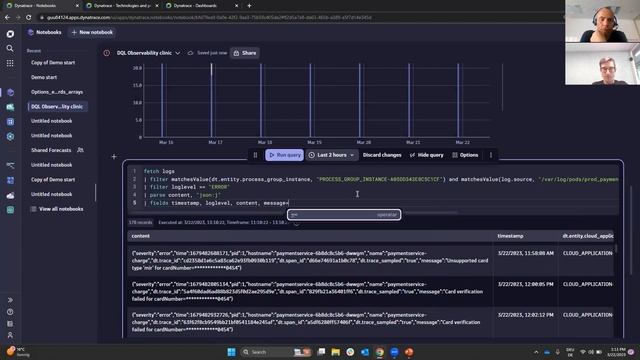
Task: Click the Mar 17 bar in chart
Action: 211,100
